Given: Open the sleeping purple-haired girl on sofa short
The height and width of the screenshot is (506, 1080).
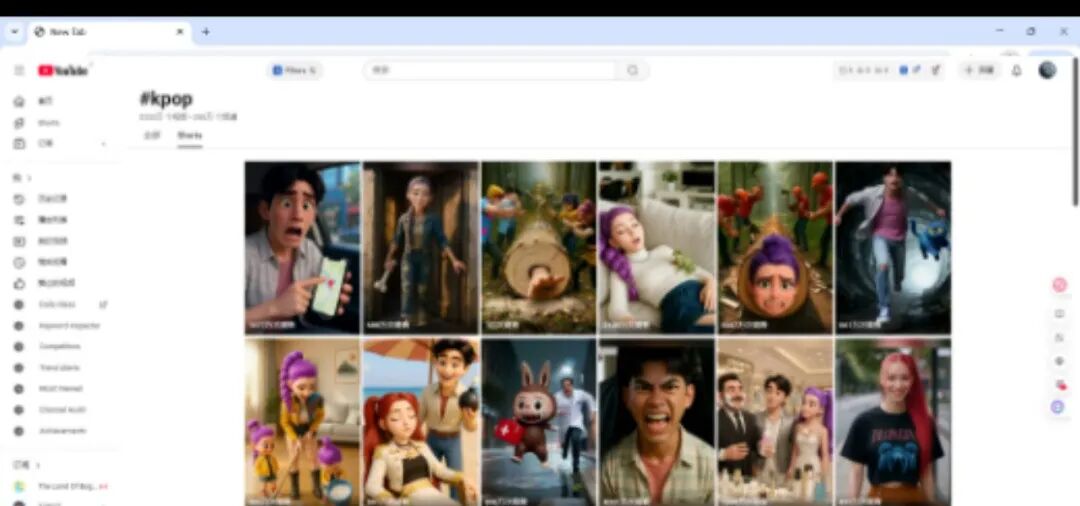Looking at the screenshot, I should (656, 247).
